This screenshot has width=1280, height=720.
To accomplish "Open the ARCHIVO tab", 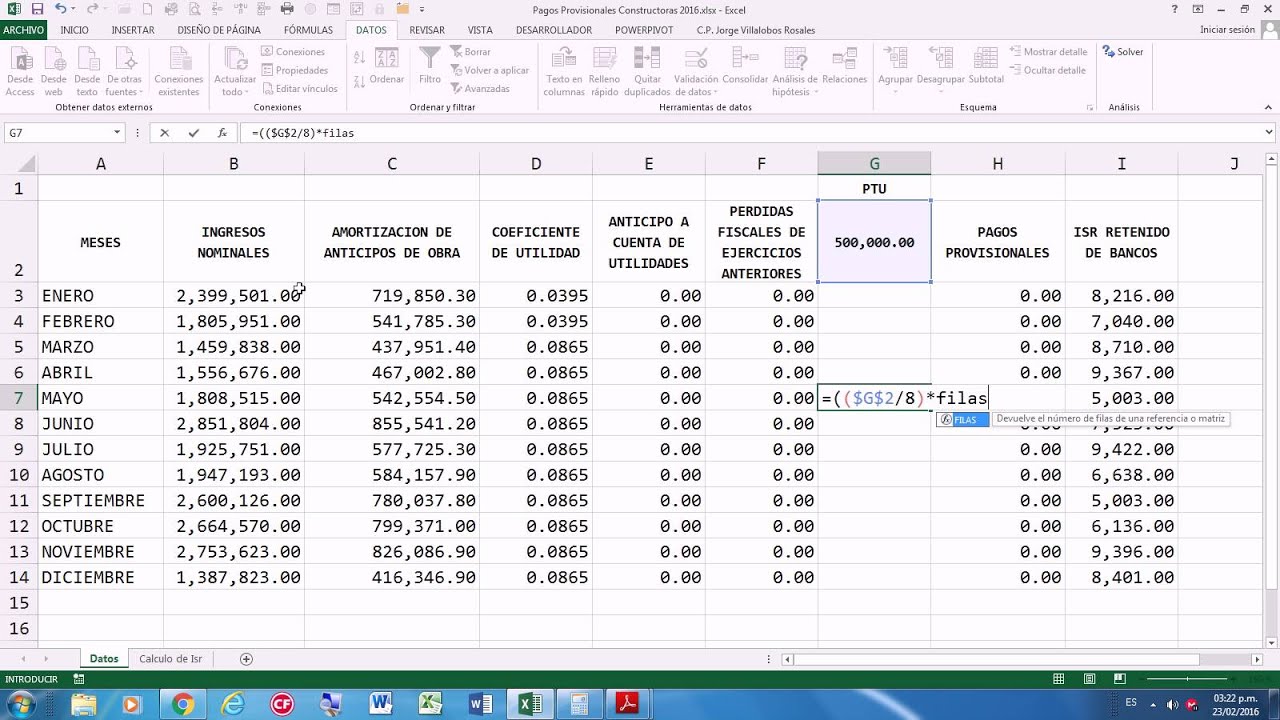I will [x=24, y=30].
